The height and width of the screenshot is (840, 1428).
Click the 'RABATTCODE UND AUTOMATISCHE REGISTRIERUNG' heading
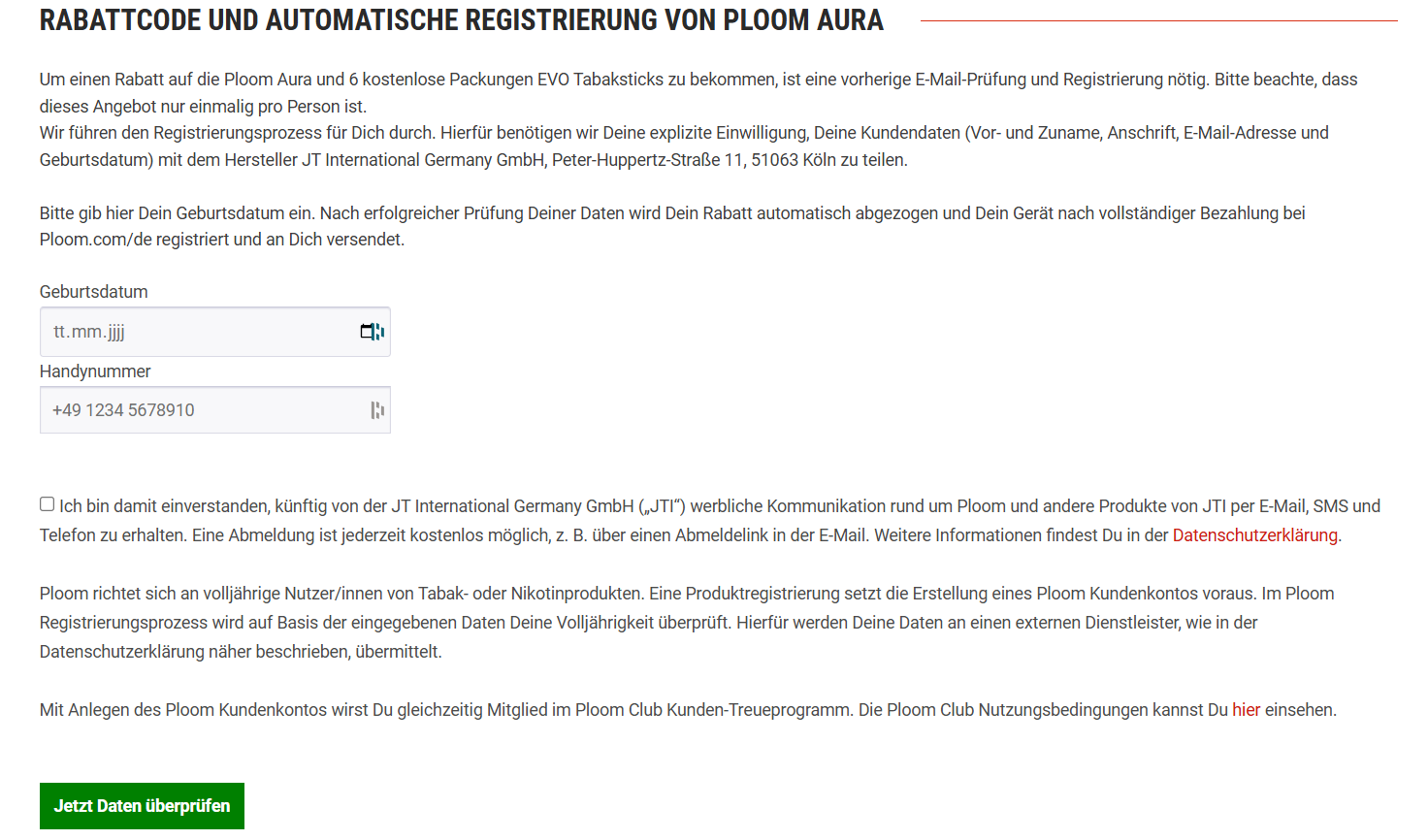[462, 20]
